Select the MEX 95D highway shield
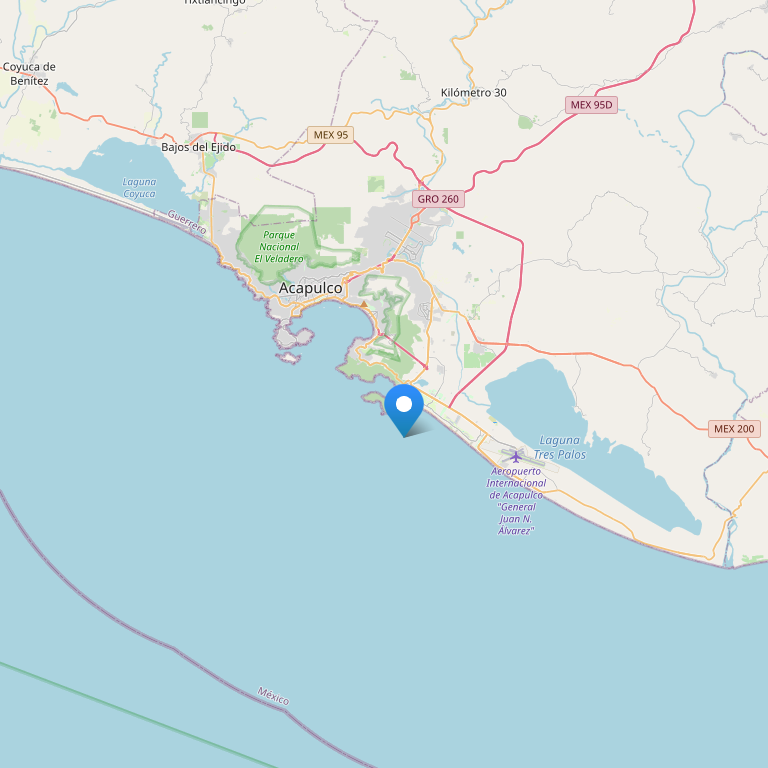 591,105
